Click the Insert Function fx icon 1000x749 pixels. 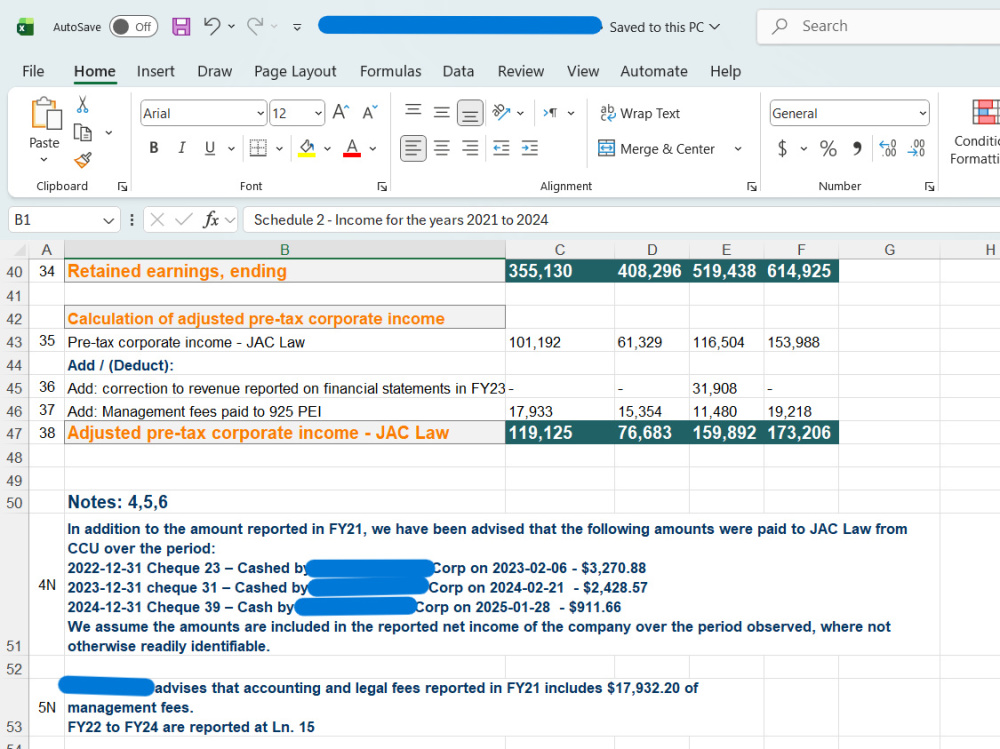click(210, 219)
